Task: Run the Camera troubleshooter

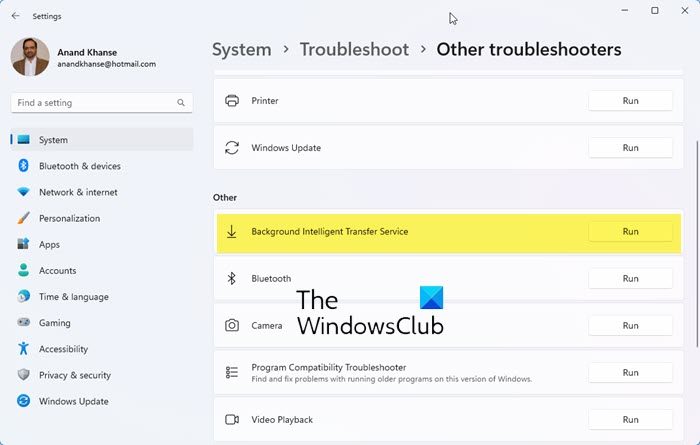Action: [630, 326]
